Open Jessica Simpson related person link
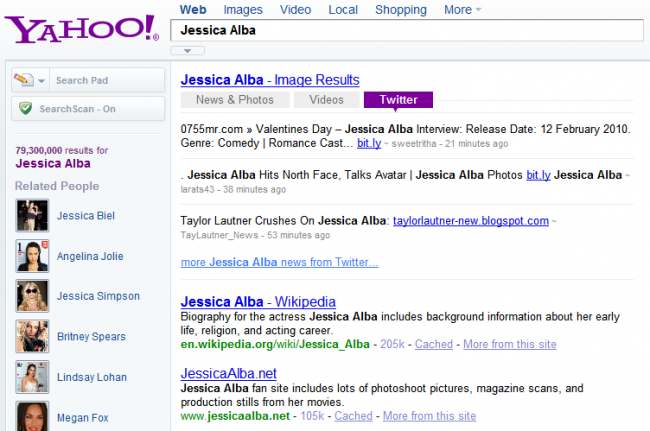The image size is (650, 431). [x=98, y=296]
